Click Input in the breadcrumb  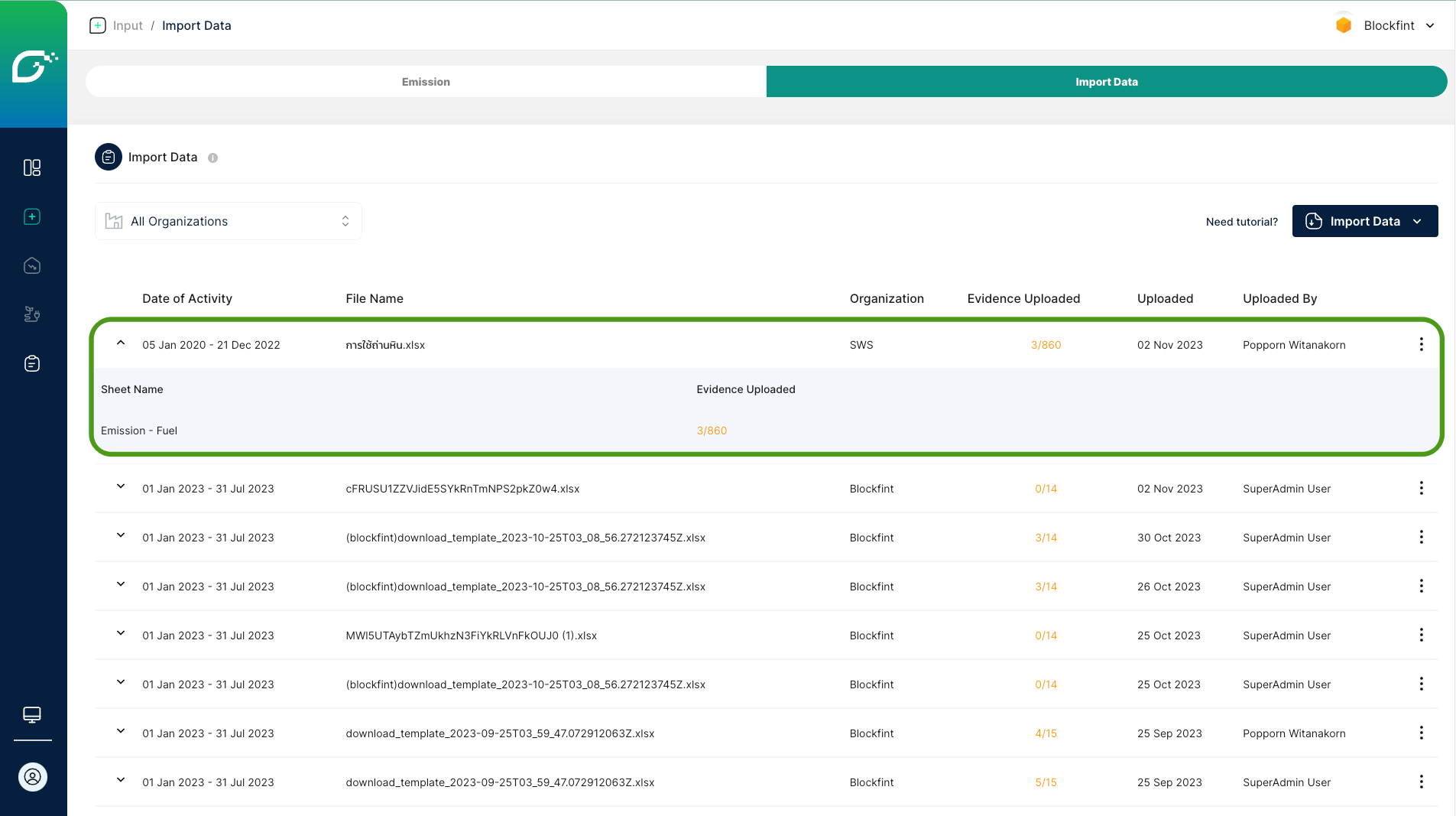(x=128, y=25)
